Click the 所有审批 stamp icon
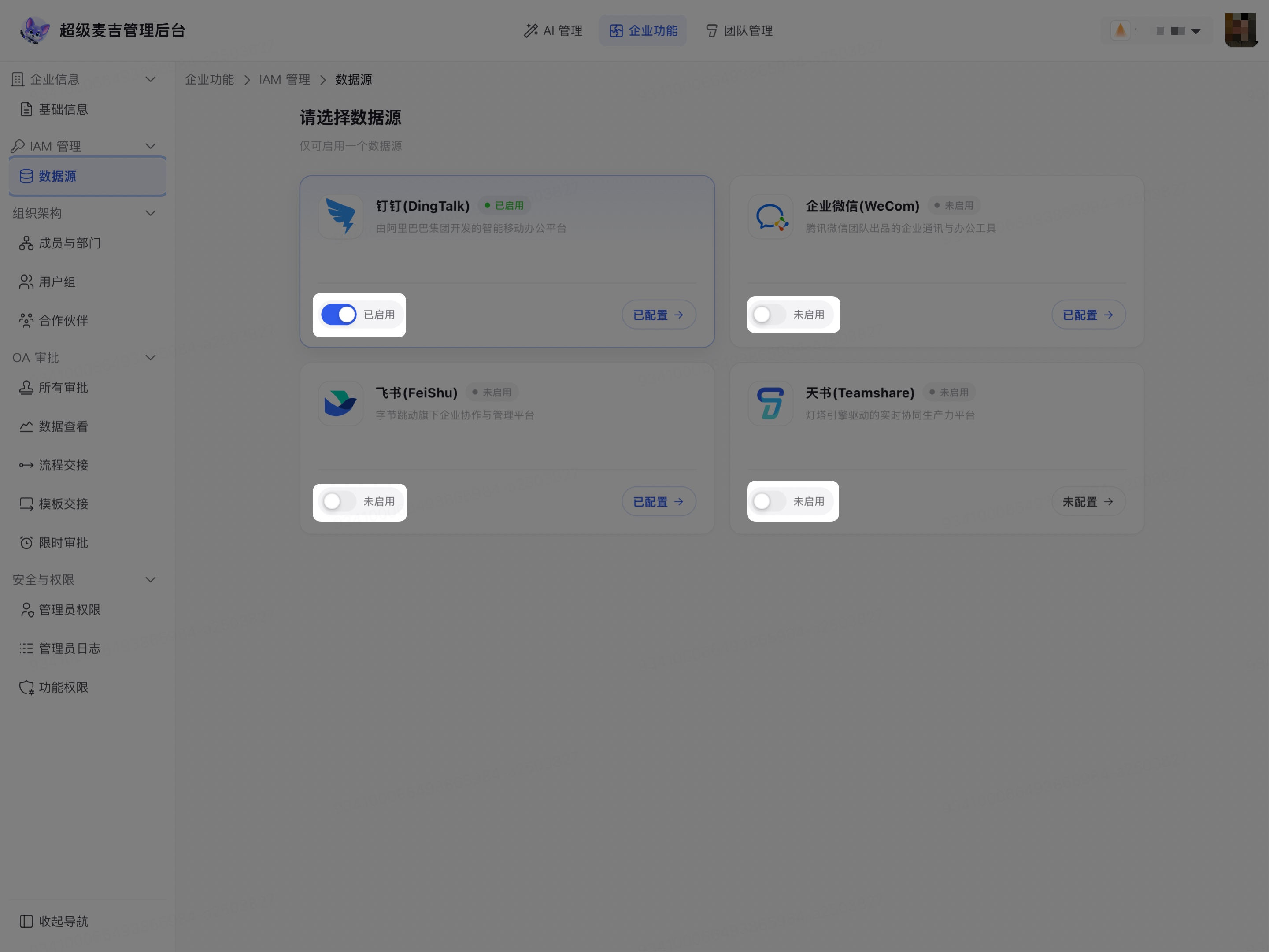 coord(26,388)
